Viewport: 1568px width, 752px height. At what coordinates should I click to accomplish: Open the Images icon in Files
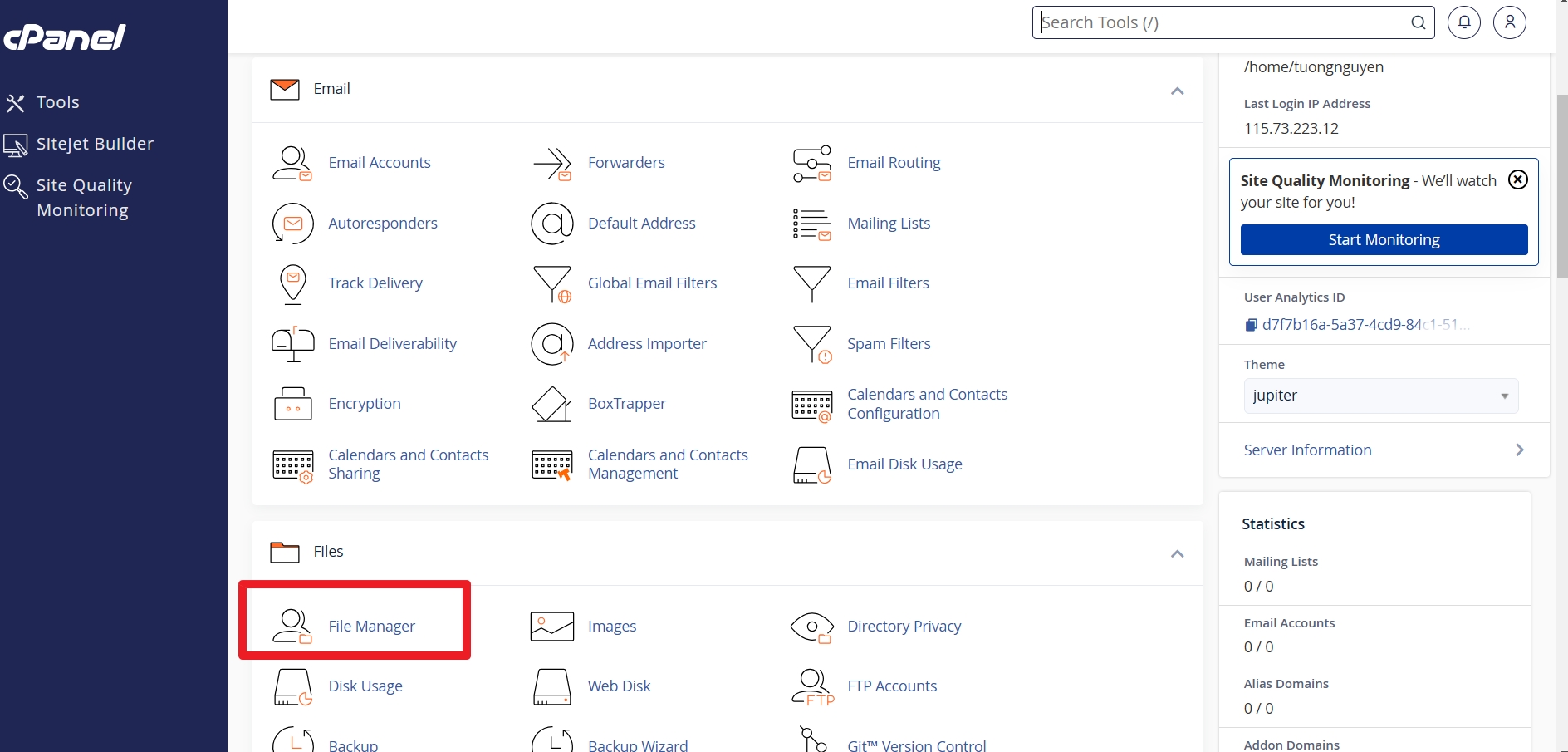(552, 627)
